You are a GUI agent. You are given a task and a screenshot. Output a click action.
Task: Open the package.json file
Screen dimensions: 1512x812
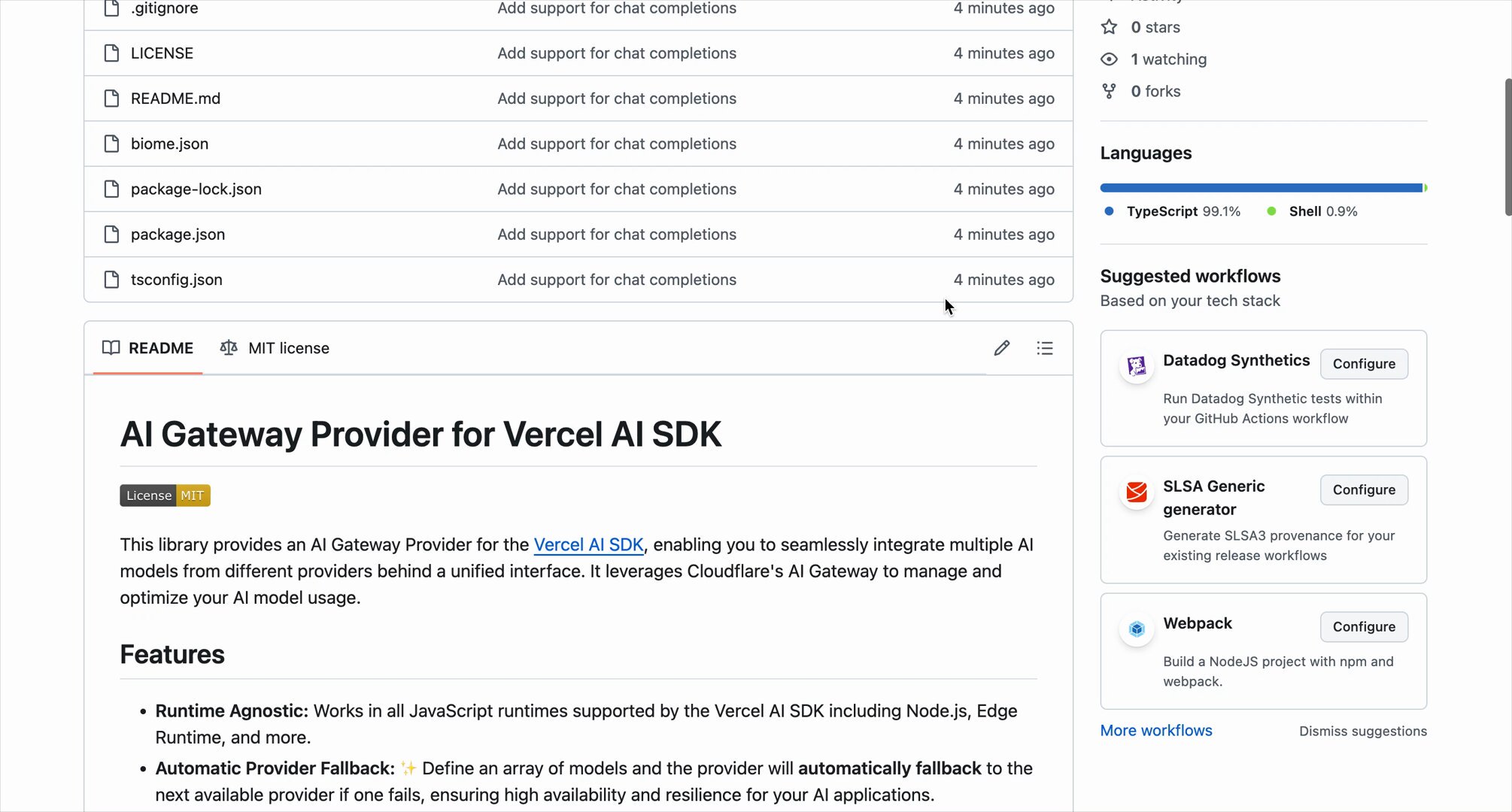(178, 235)
